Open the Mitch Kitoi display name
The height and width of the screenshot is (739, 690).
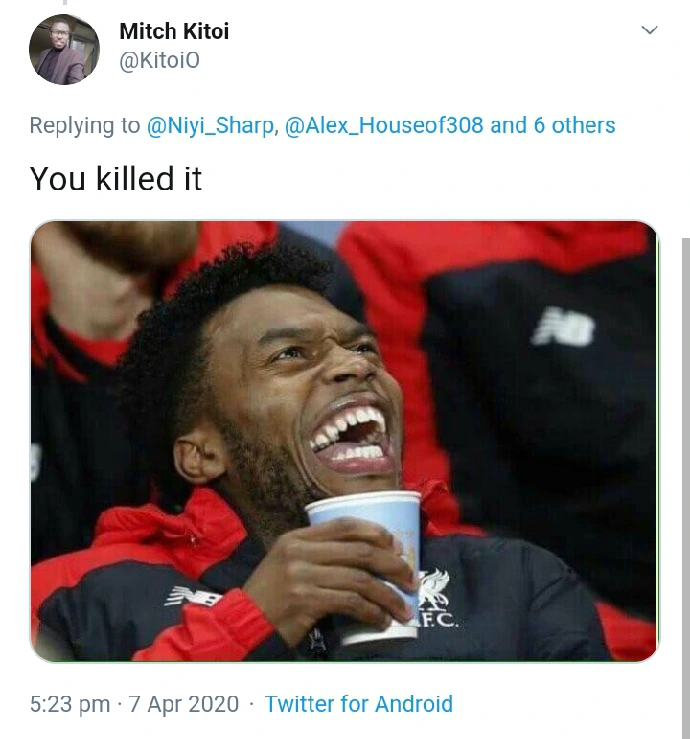(174, 31)
